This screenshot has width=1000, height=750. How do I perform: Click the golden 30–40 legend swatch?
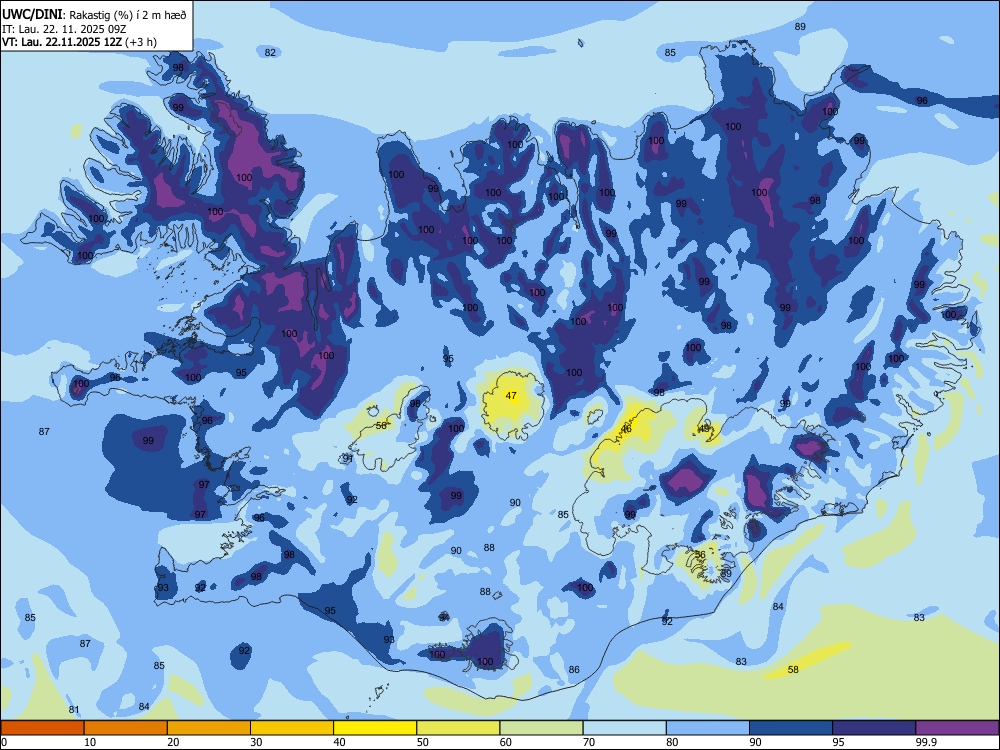click(x=292, y=728)
